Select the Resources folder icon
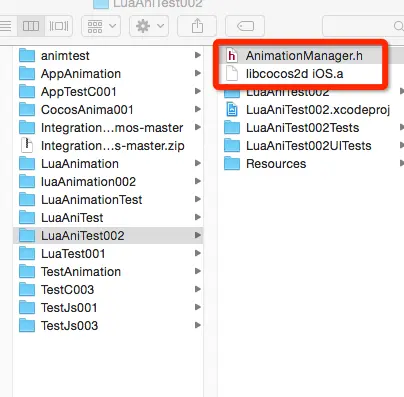This screenshot has height=397, width=404. tap(232, 163)
